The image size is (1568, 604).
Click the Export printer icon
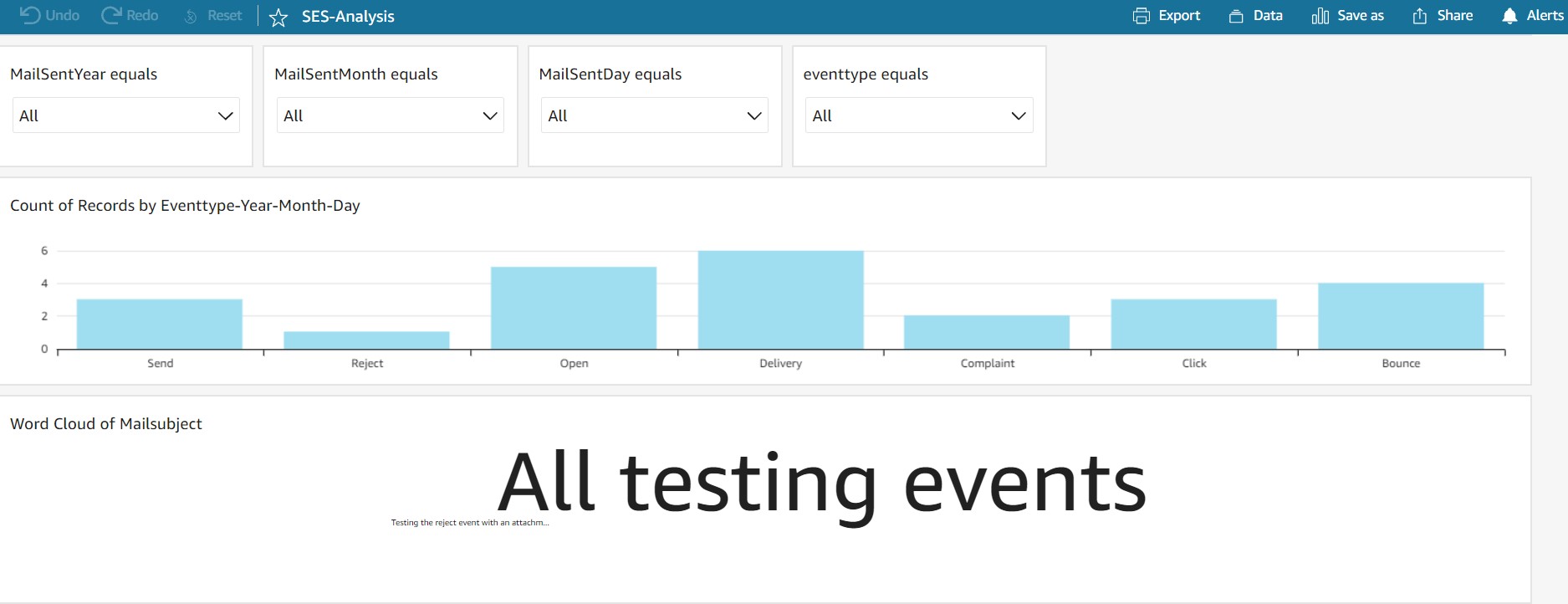click(x=1142, y=16)
